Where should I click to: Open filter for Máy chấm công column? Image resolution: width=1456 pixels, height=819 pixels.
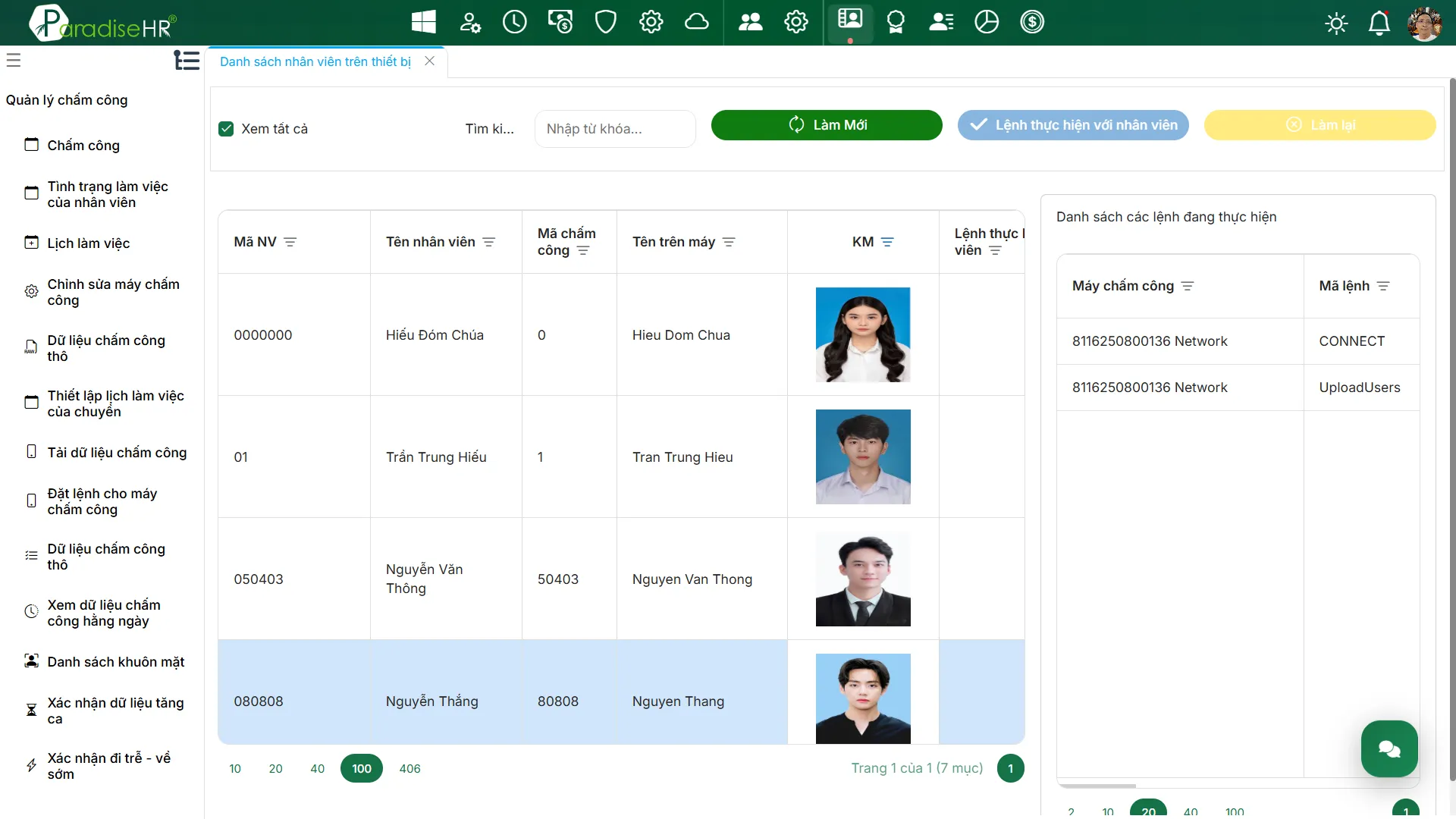point(1188,286)
